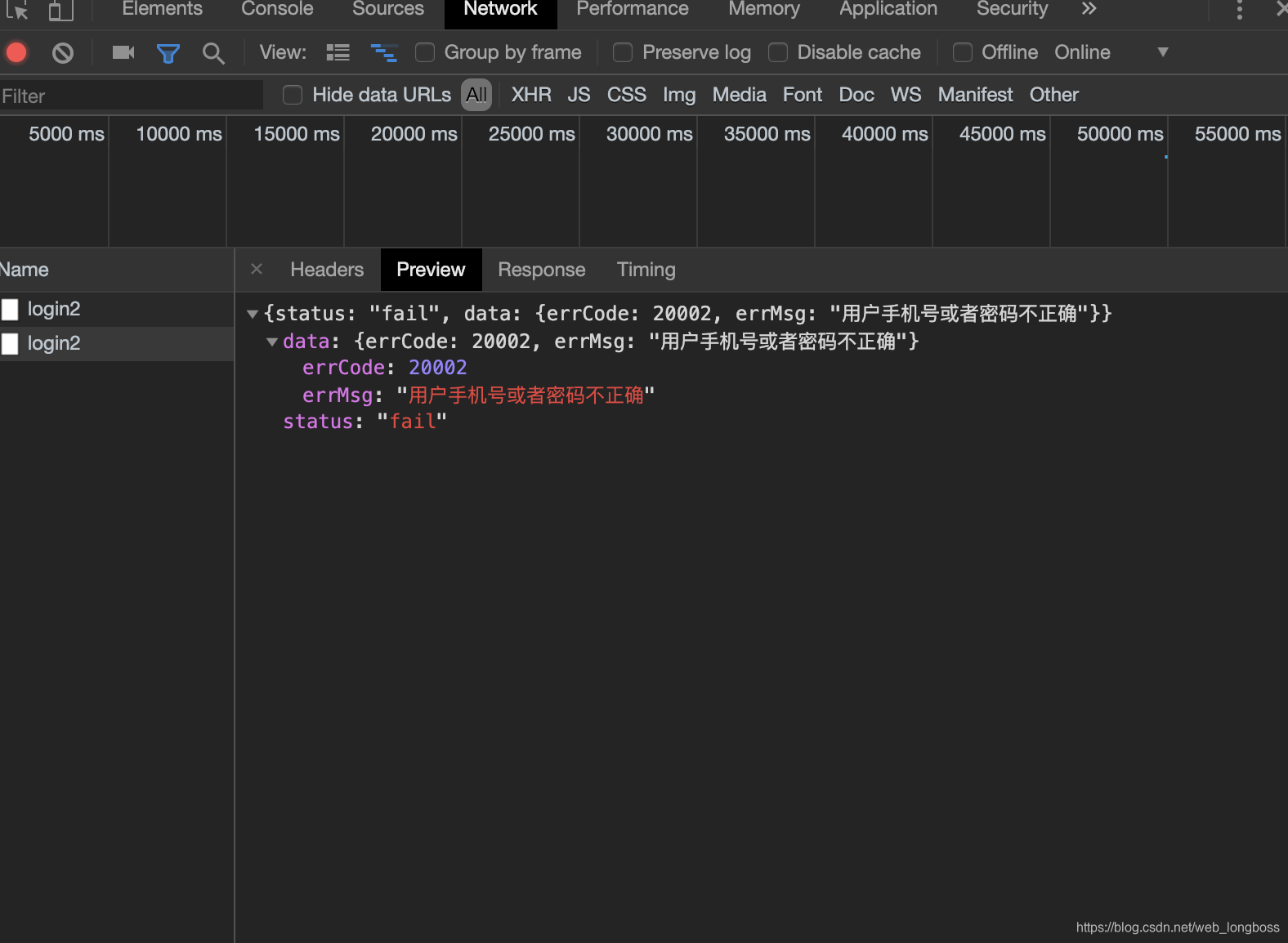Filter requests by CSS

coord(627,95)
